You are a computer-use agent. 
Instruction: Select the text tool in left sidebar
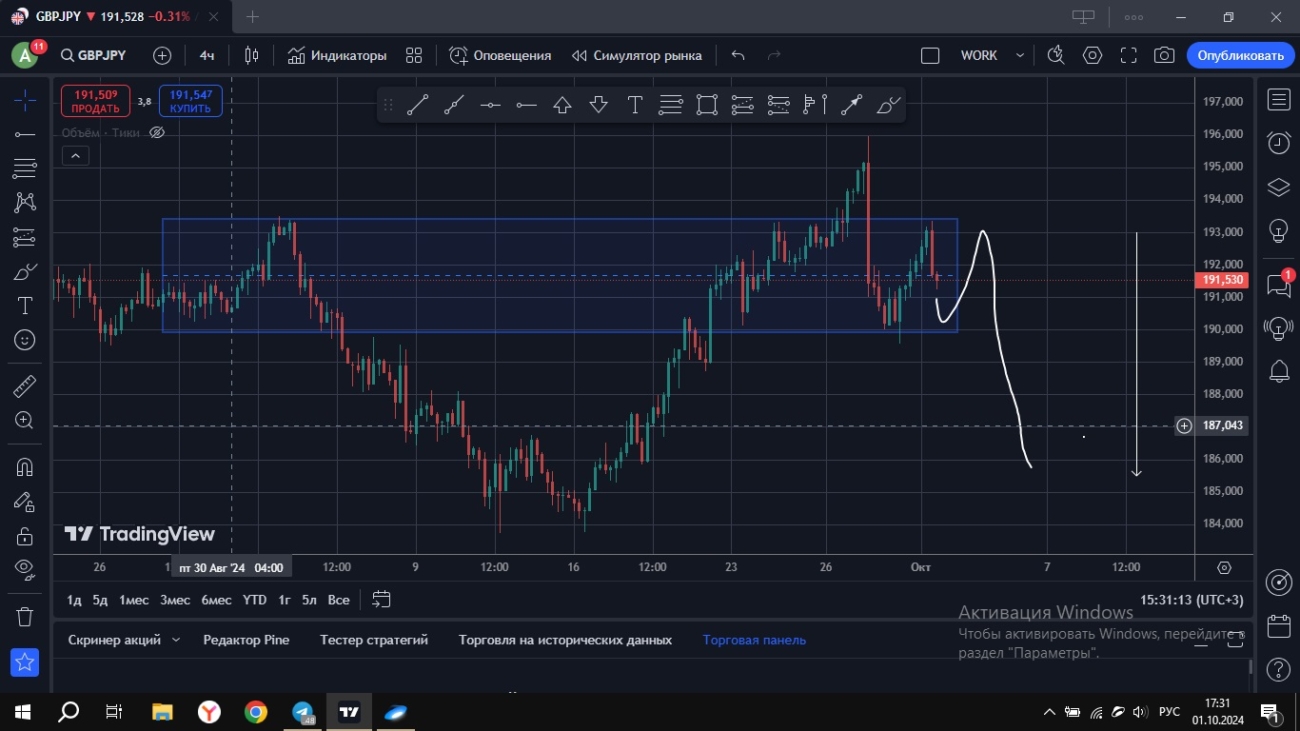pos(25,305)
